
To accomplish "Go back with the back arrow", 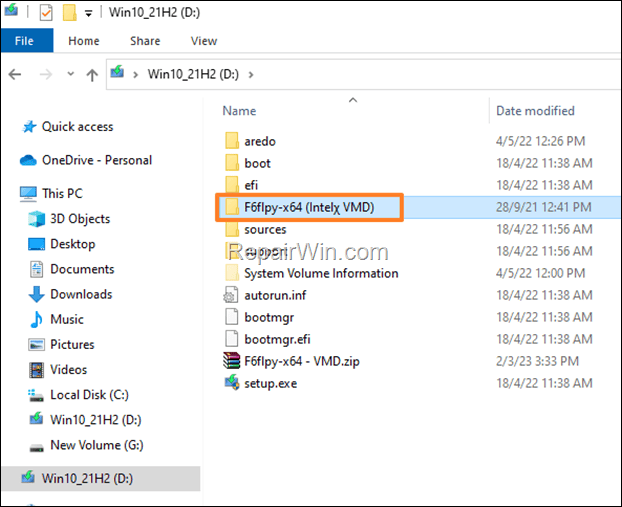I will (x=15, y=74).
